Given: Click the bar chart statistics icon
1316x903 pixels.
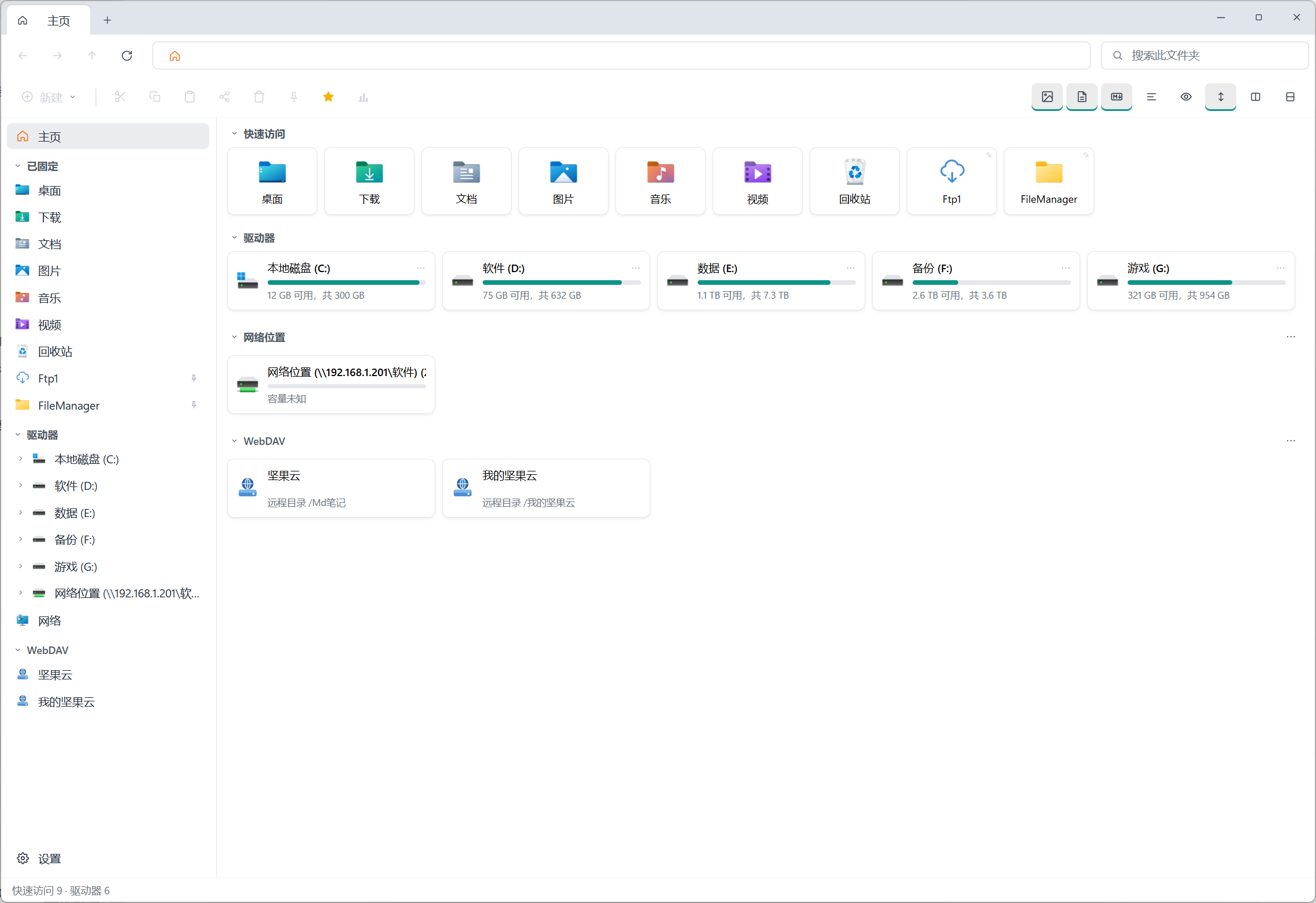Looking at the screenshot, I should pyautogui.click(x=363, y=97).
